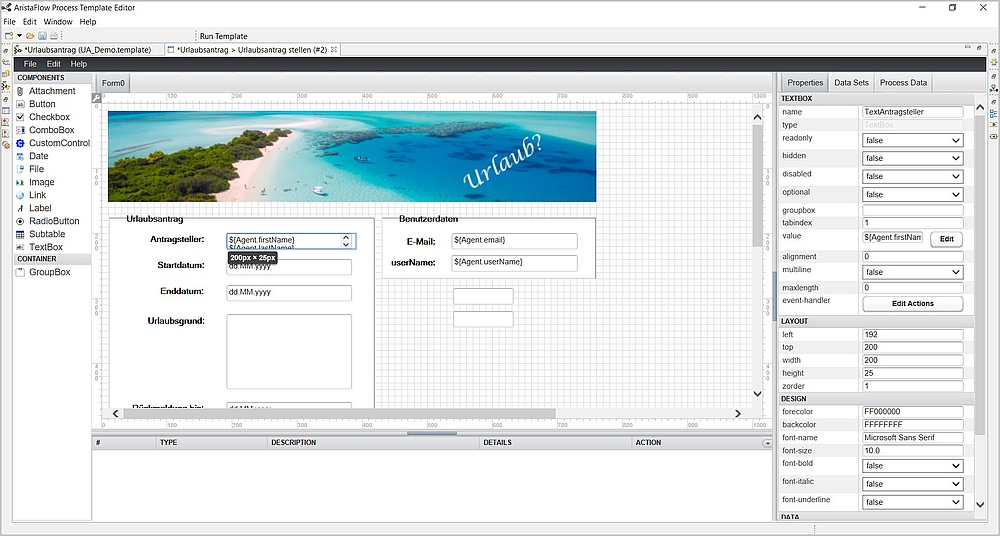Click the Edit Actions button
This screenshot has width=1000, height=536.
(912, 304)
